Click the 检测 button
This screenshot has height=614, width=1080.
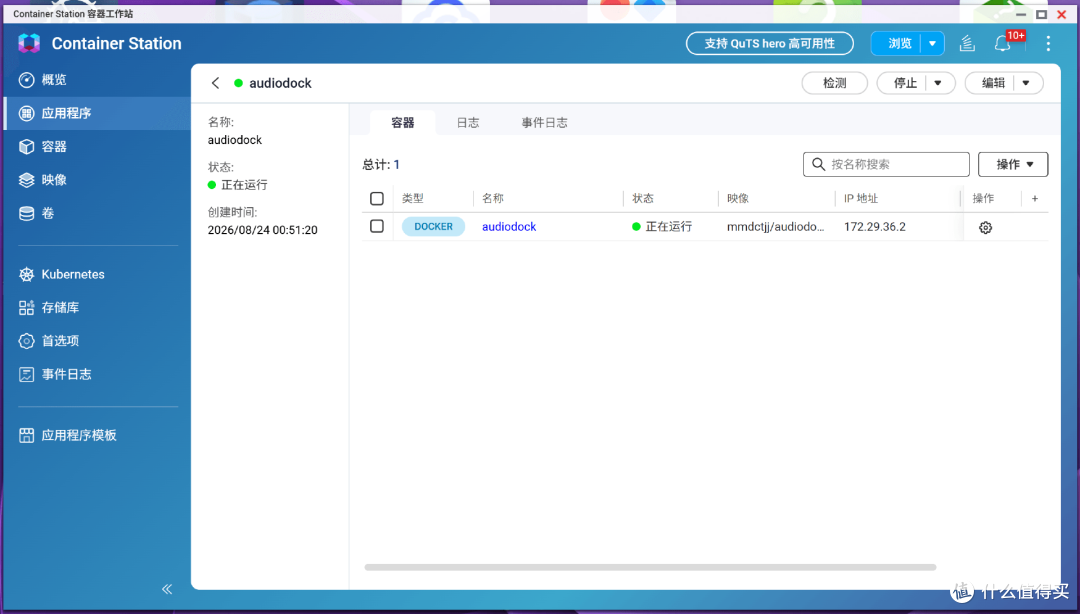click(834, 83)
